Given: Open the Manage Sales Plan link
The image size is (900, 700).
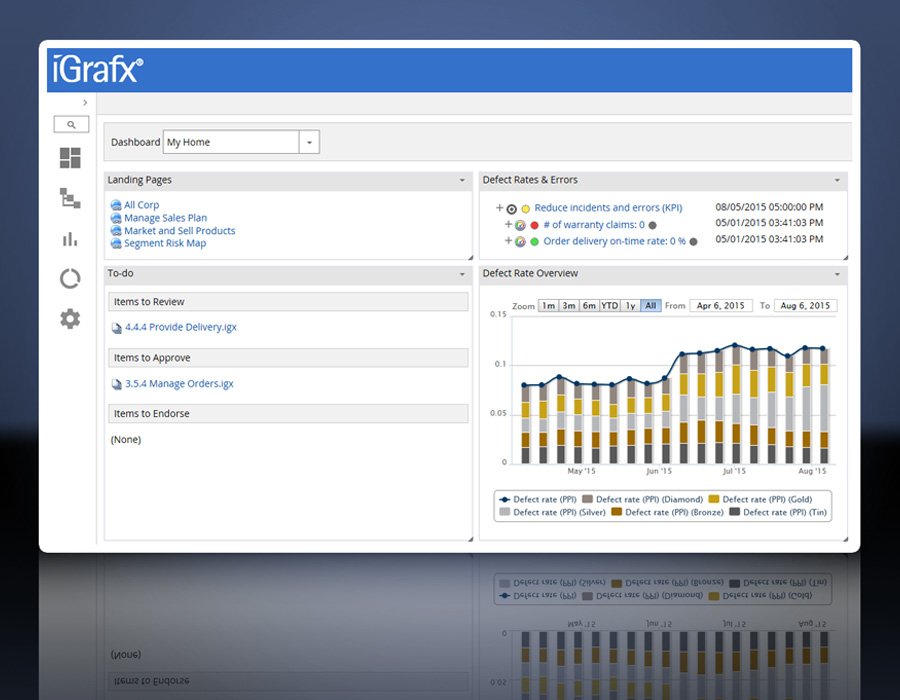Looking at the screenshot, I should pos(165,217).
